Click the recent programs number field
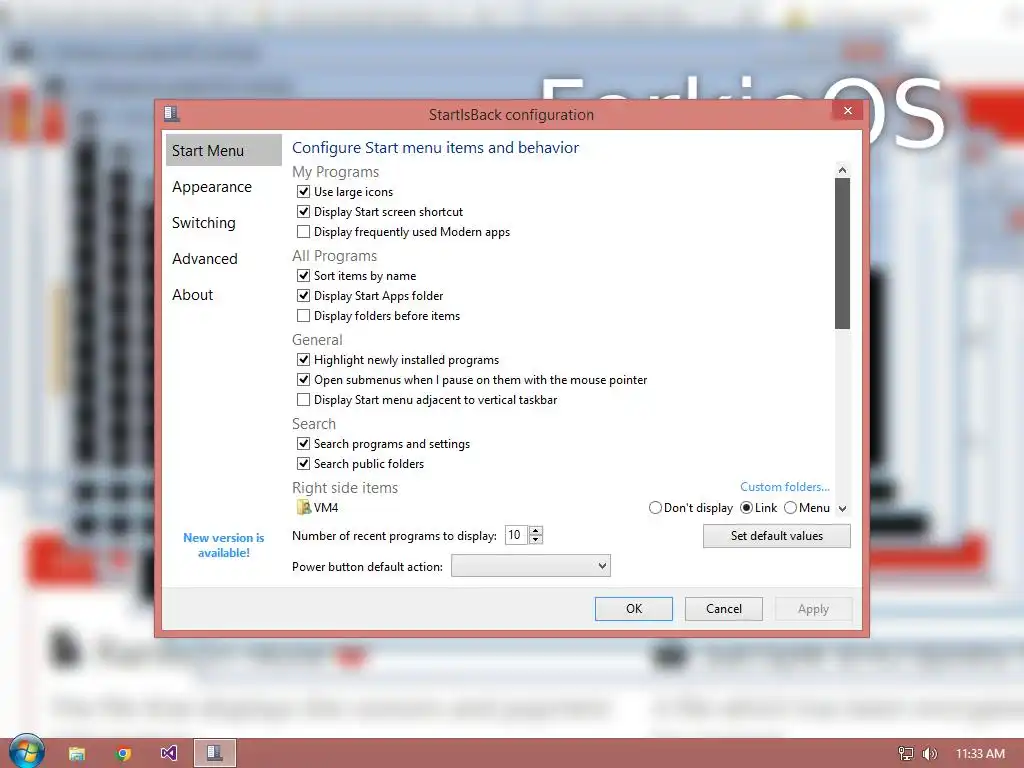The height and width of the screenshot is (768, 1024). coord(517,535)
